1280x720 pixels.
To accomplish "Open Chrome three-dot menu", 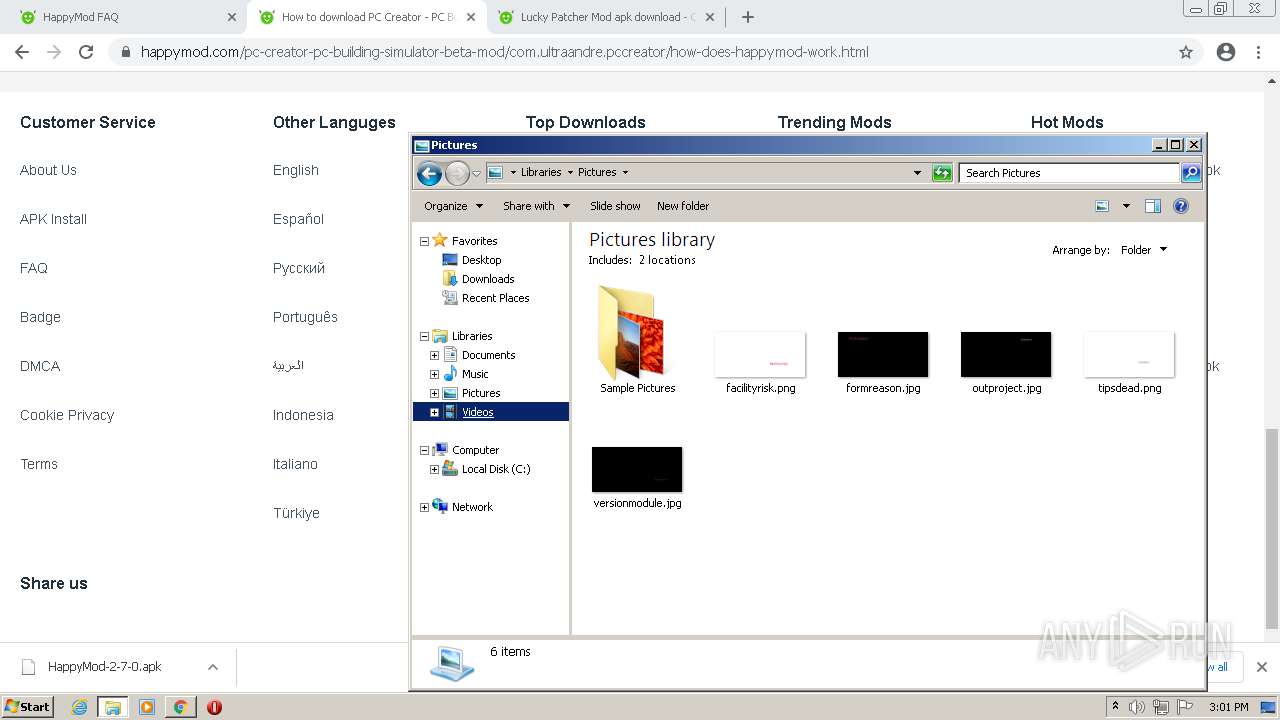I will [1258, 52].
